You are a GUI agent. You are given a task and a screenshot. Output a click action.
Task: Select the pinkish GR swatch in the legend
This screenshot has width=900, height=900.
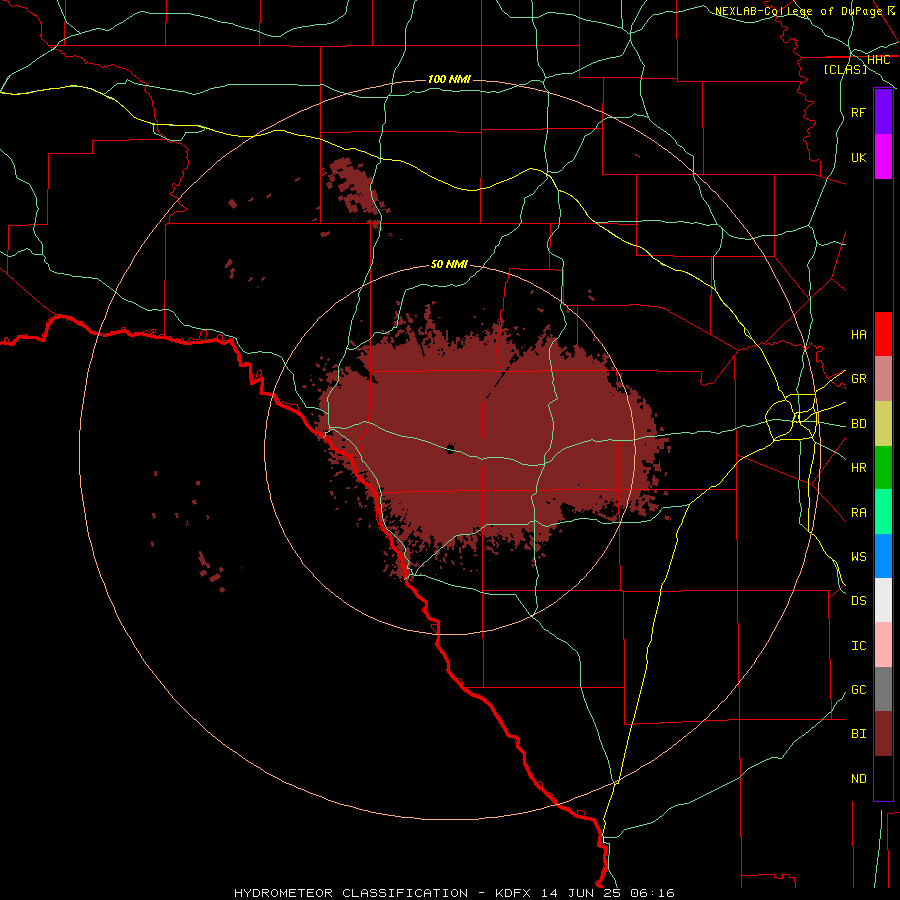tap(883, 379)
